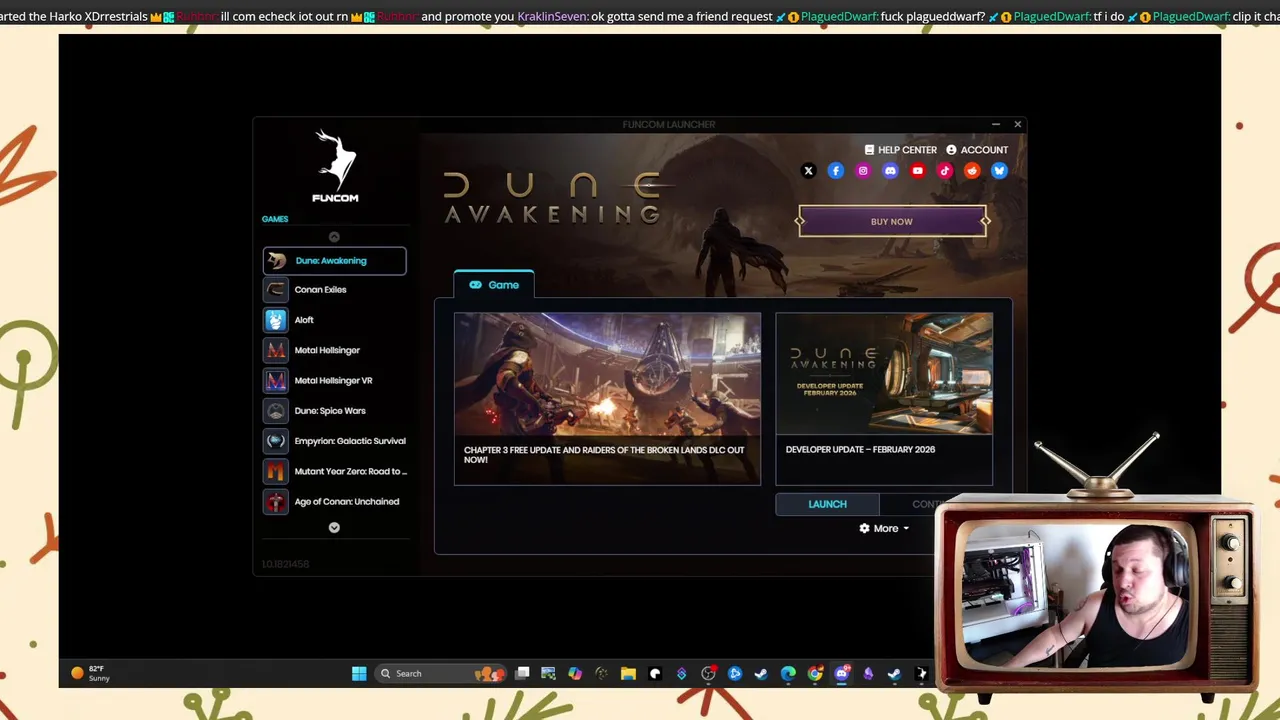Expand the More options dropdown

[884, 528]
